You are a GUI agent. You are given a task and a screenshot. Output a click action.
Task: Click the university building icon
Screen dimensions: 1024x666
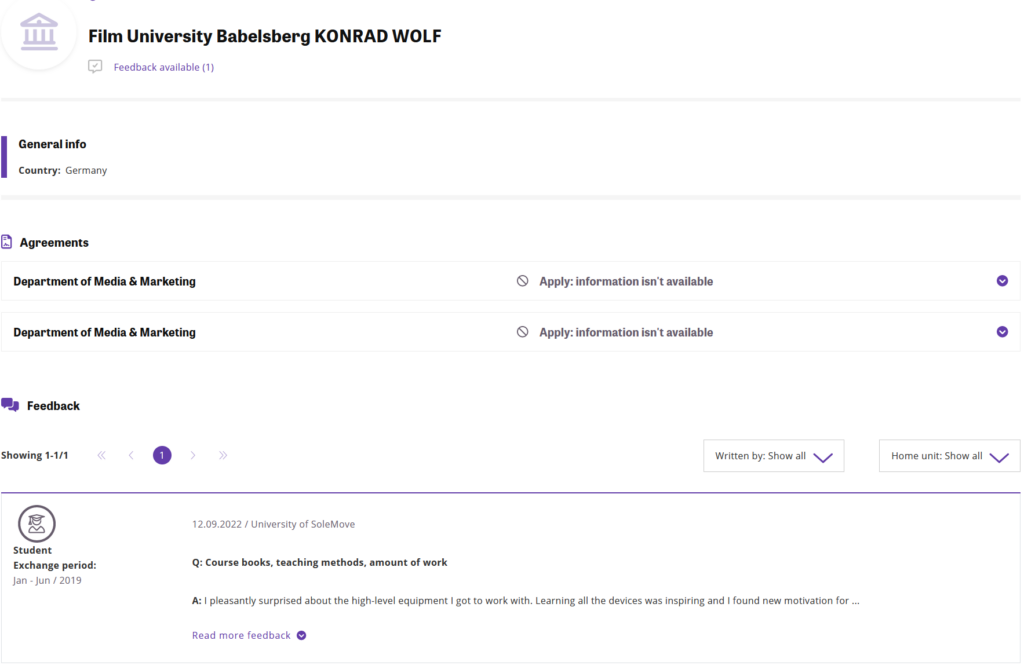point(39,32)
